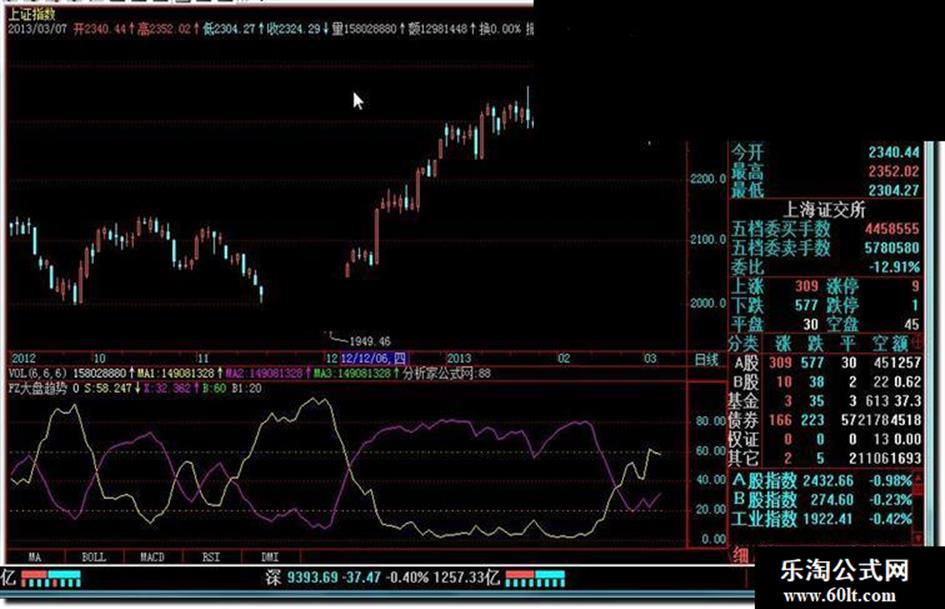Click the S:58.247 indicator value

107,389
